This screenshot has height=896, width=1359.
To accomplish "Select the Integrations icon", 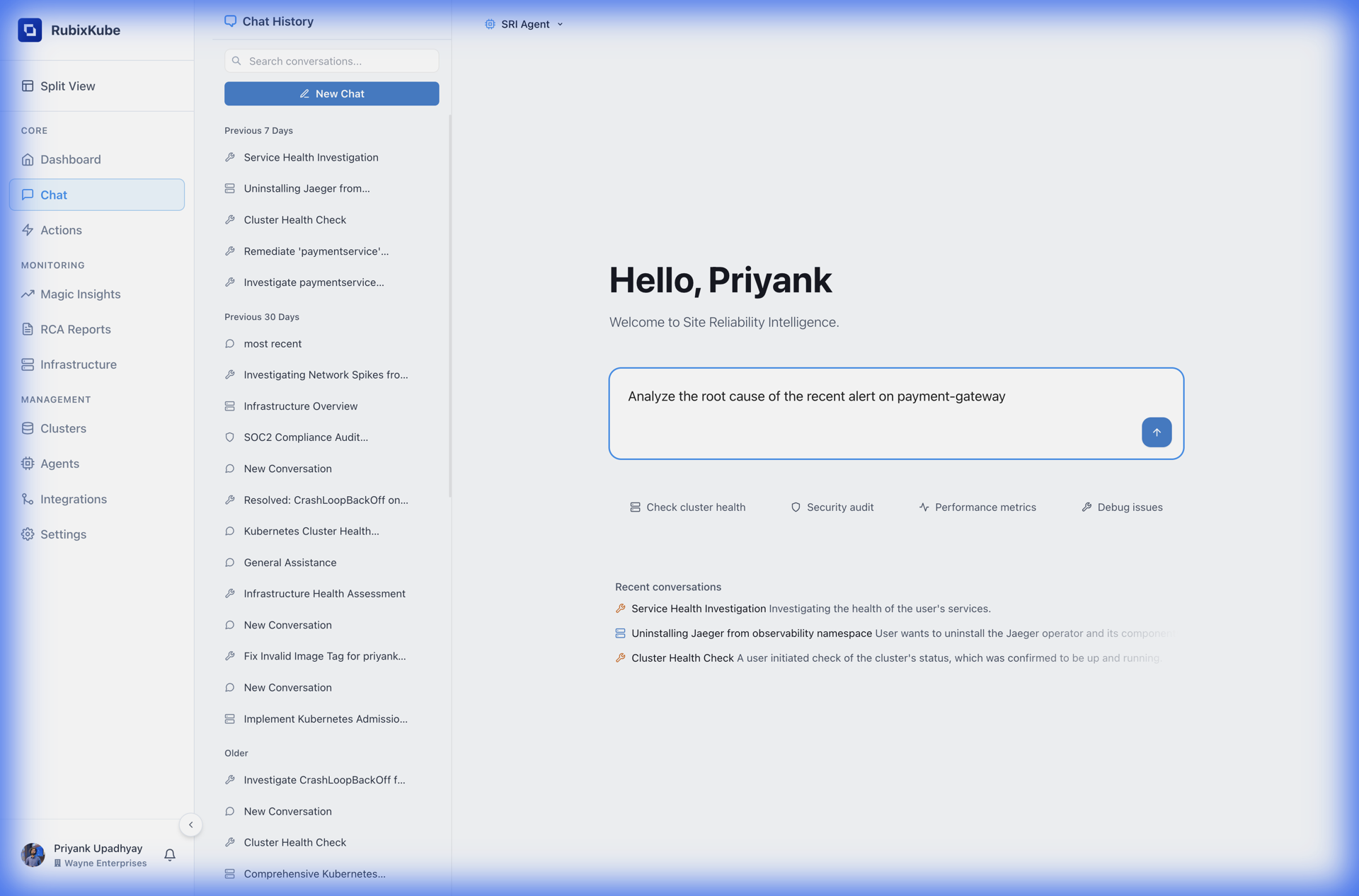I will coord(27,499).
